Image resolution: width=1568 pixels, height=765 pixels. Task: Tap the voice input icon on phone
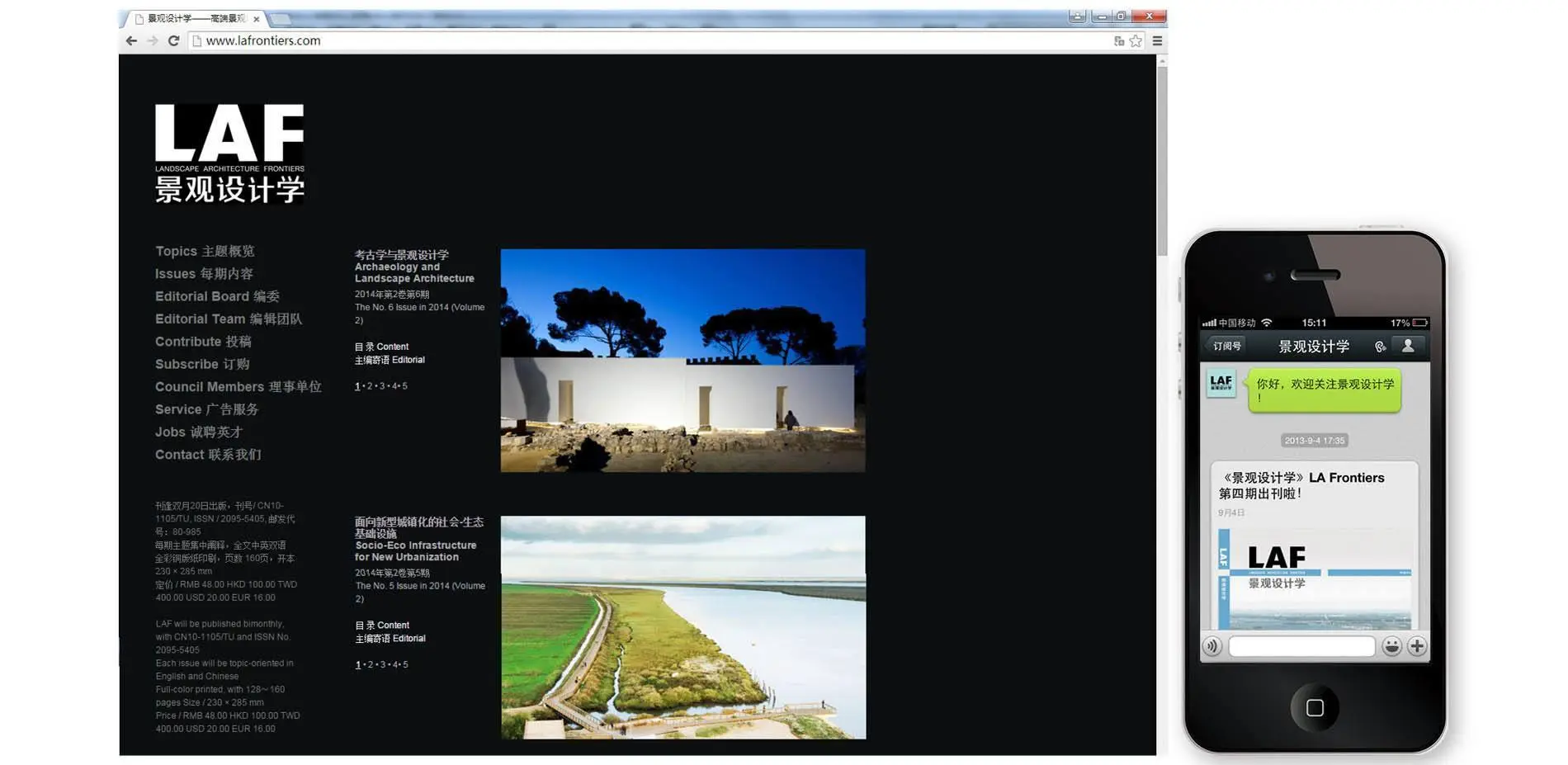tap(1212, 646)
